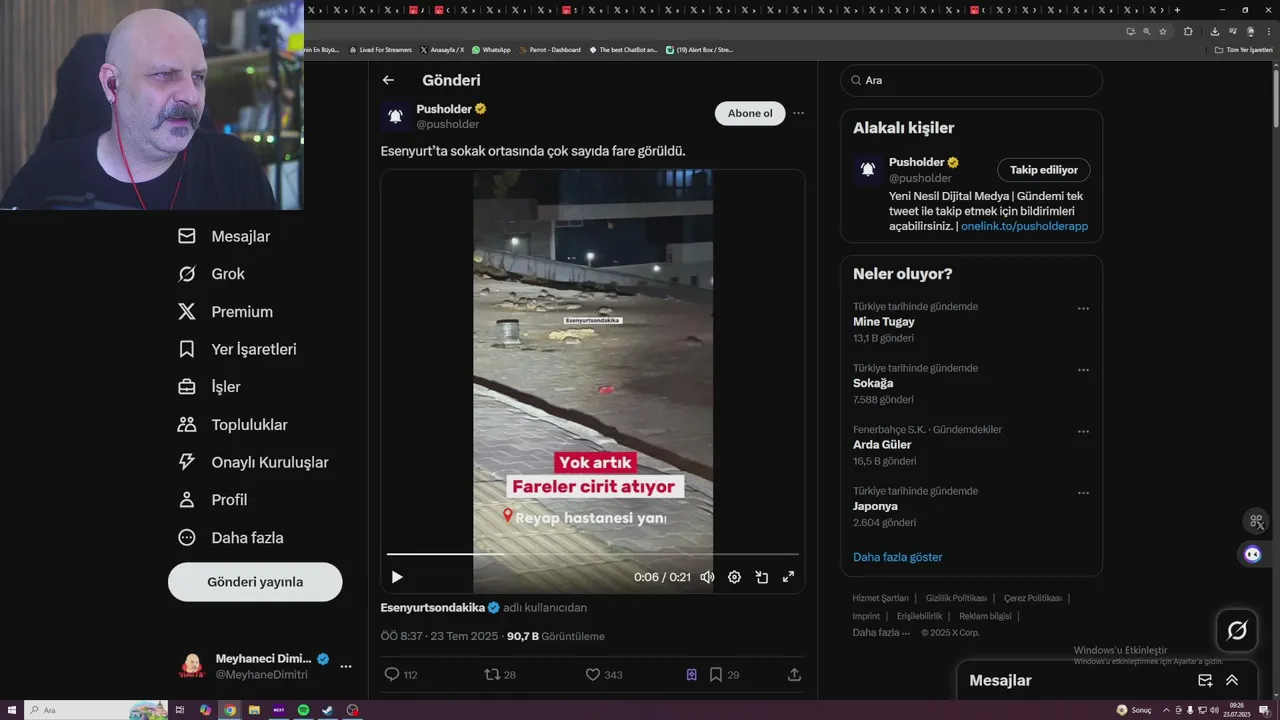
Task: Open Gizlilik Politikası footer link
Action: (956, 598)
